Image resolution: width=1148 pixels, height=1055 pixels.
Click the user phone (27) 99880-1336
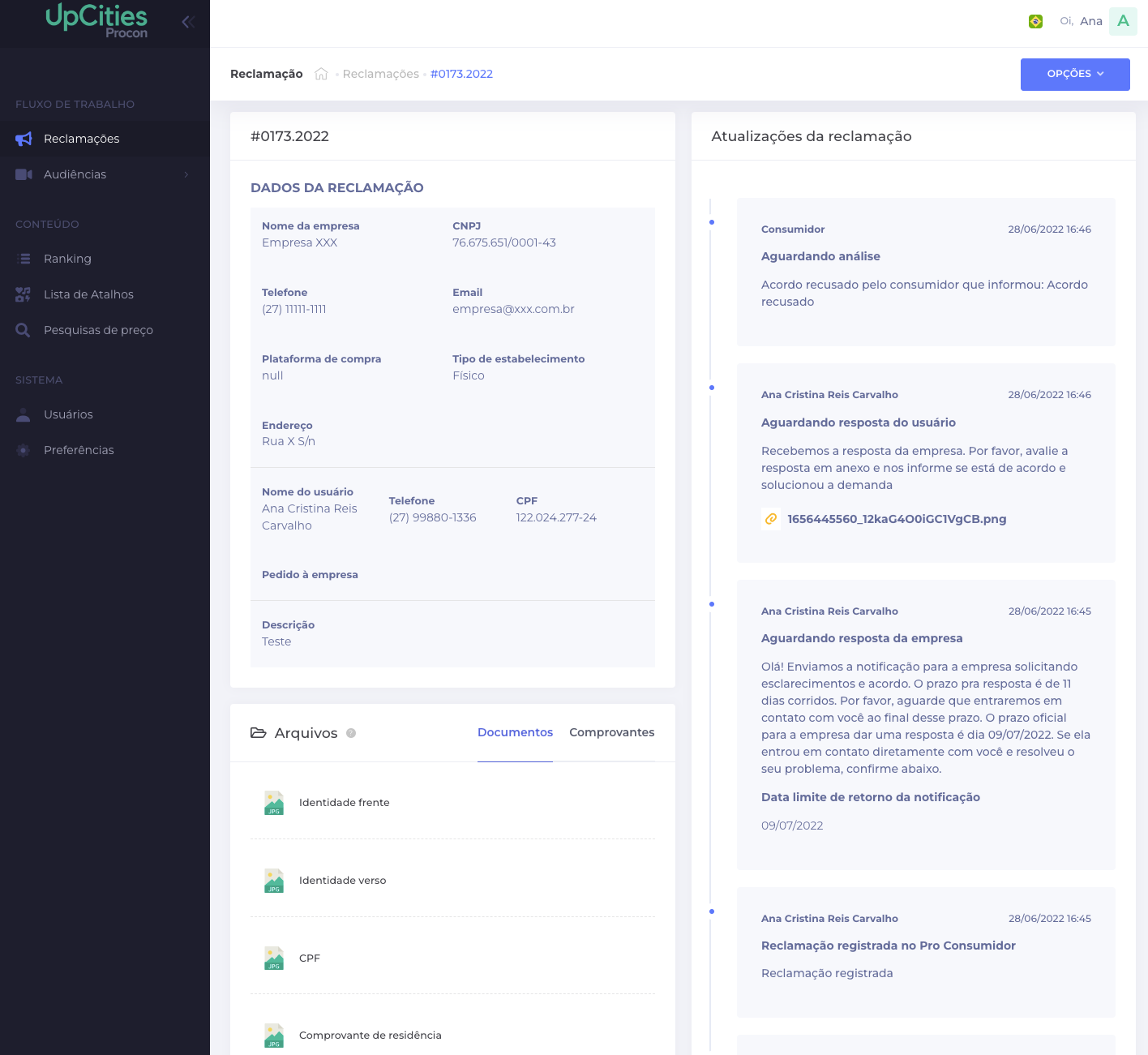(432, 517)
